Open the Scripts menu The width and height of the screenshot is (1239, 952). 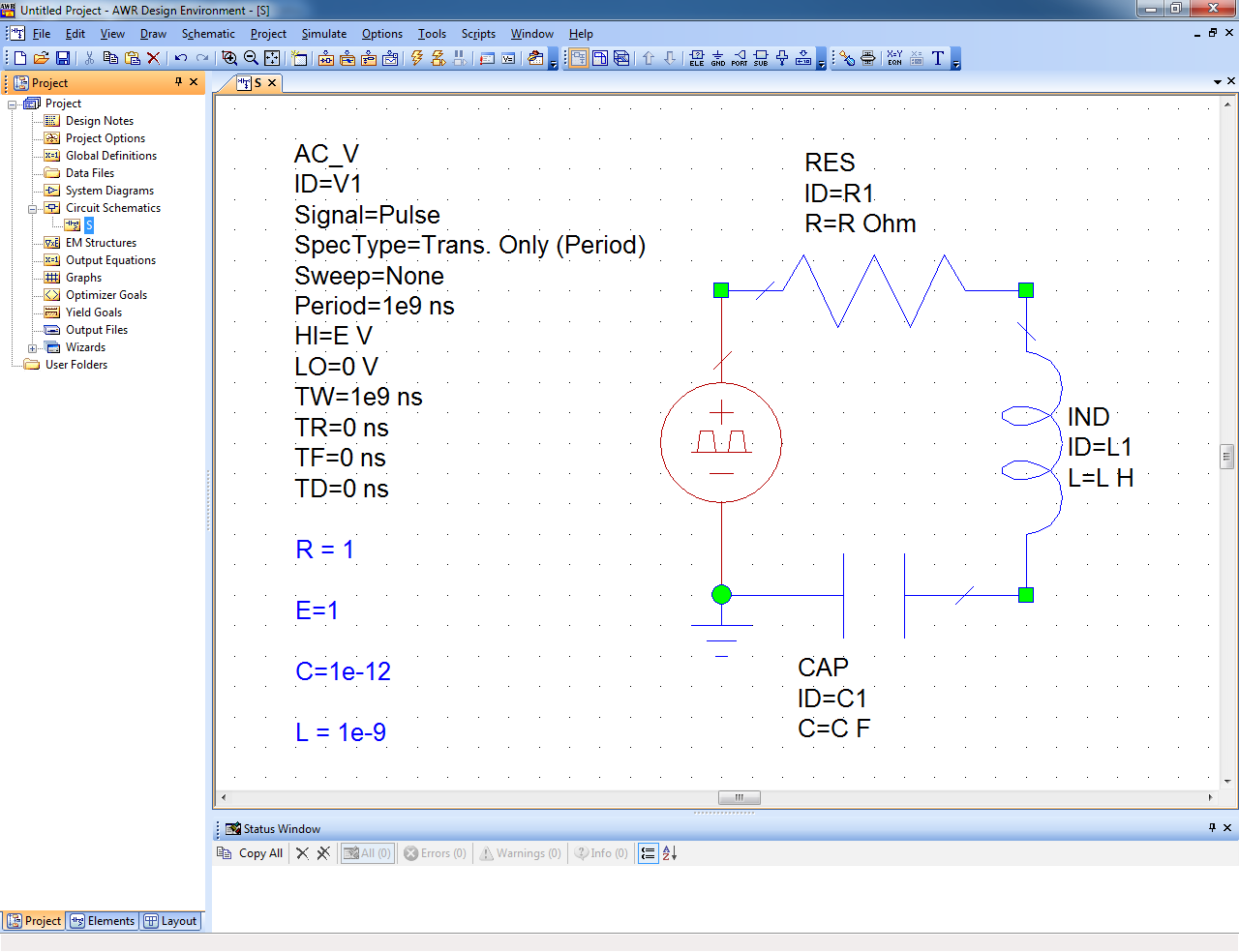coord(478,34)
